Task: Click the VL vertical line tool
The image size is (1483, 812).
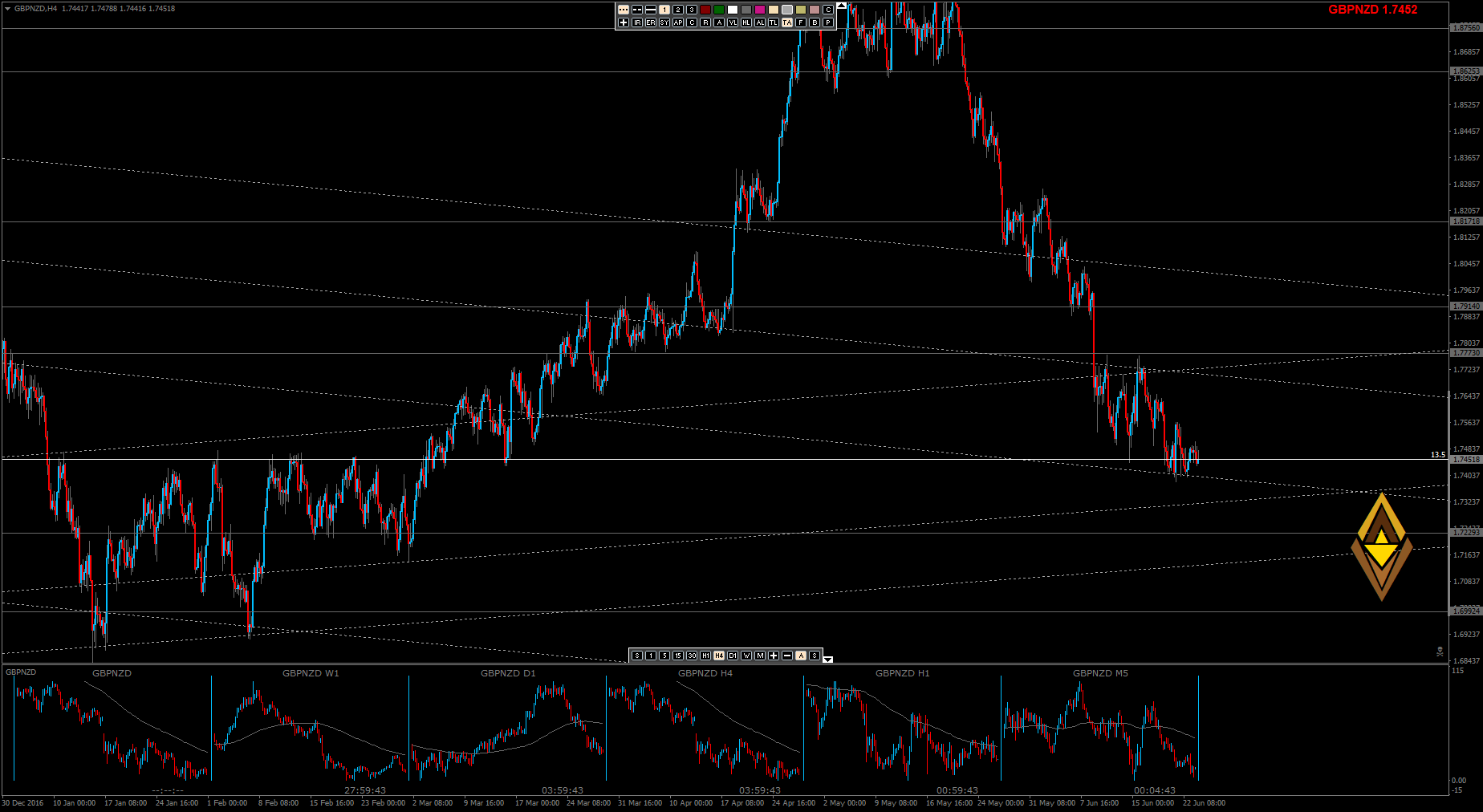Action: [733, 22]
